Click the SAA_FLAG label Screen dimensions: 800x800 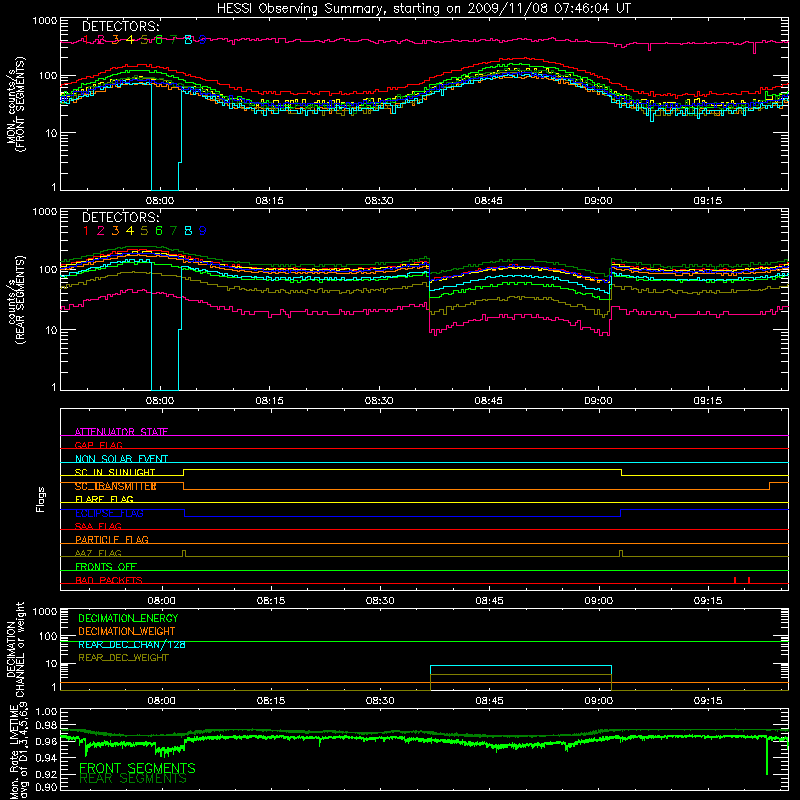98,526
